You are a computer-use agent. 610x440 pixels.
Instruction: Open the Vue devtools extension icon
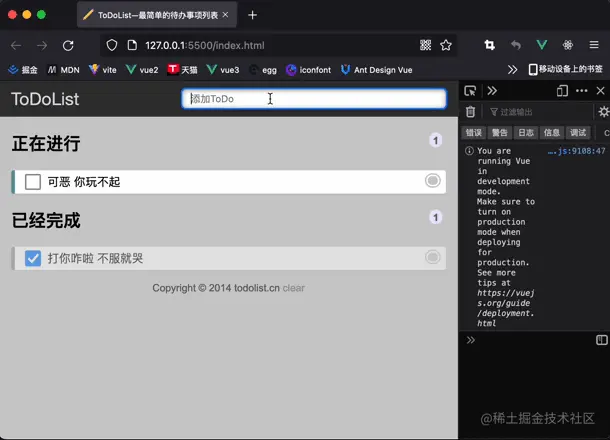(x=542, y=45)
